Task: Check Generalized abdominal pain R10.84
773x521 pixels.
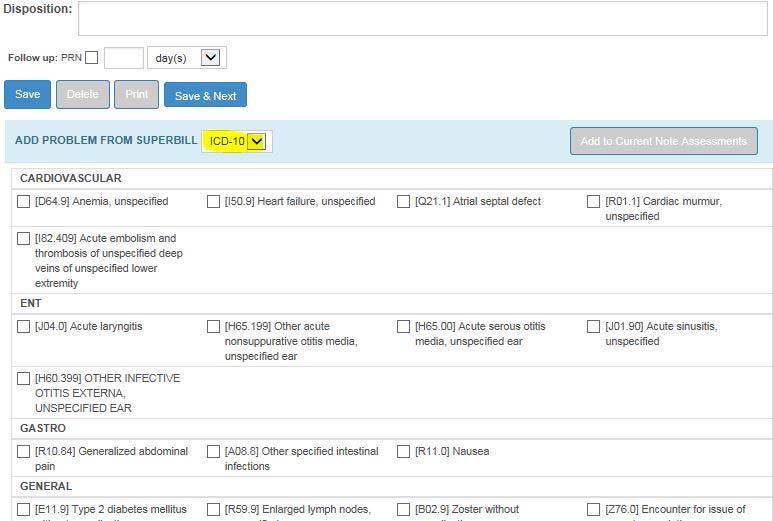Action: pos(24,452)
